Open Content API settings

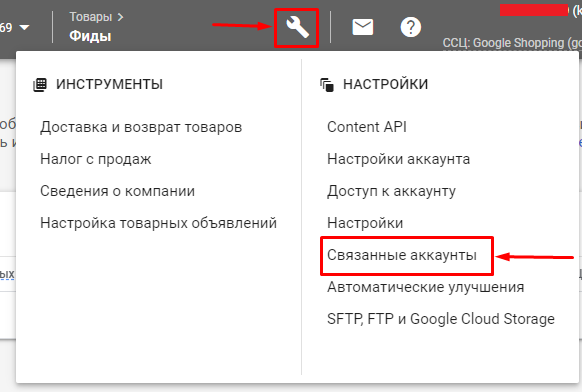pos(367,127)
